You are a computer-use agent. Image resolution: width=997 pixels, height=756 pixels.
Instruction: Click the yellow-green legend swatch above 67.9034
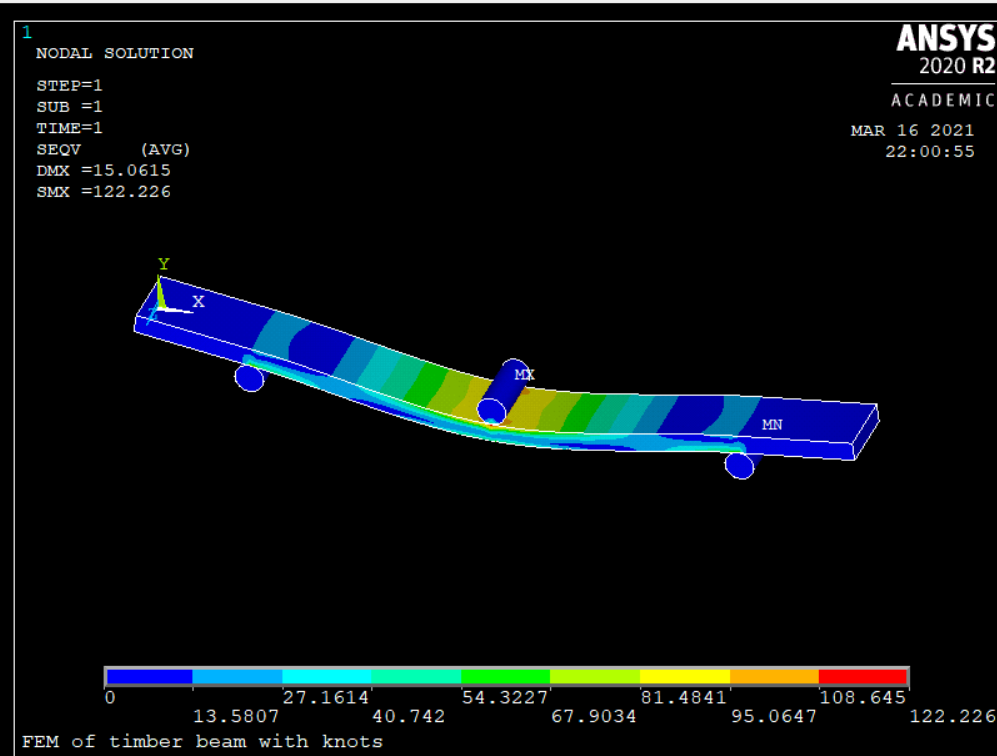point(595,677)
